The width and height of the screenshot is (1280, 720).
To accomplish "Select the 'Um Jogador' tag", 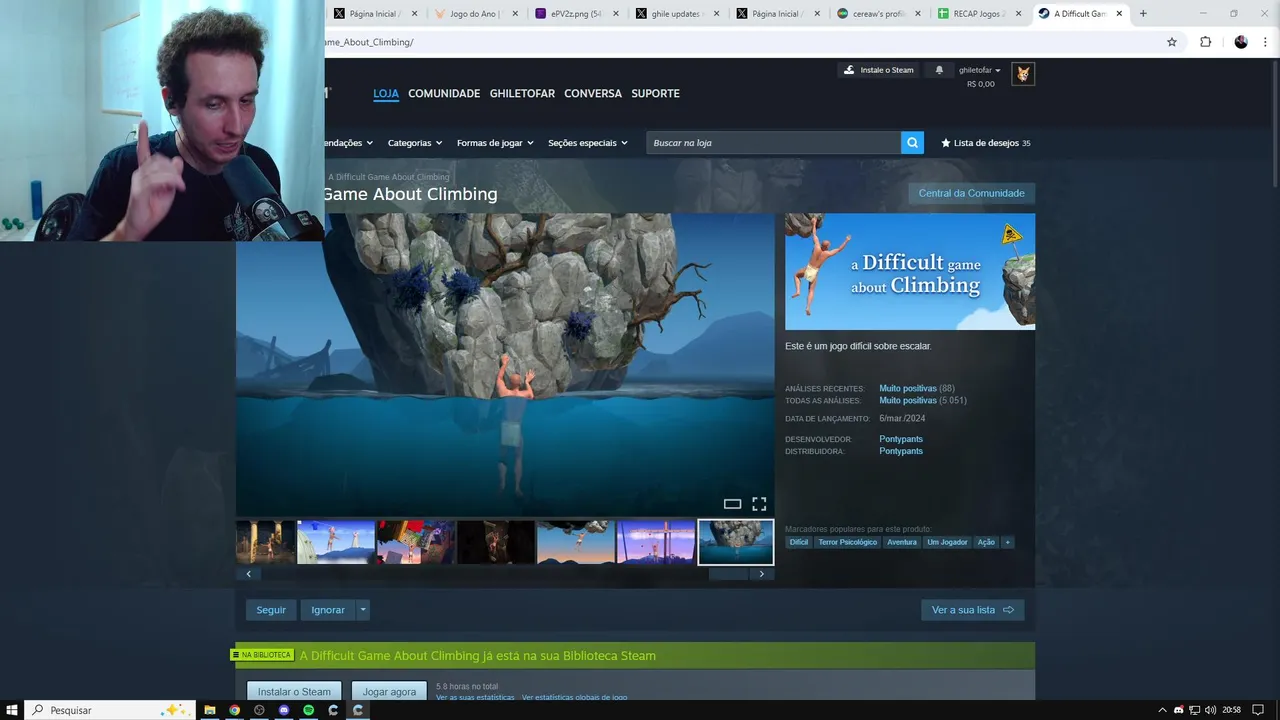I will [947, 542].
